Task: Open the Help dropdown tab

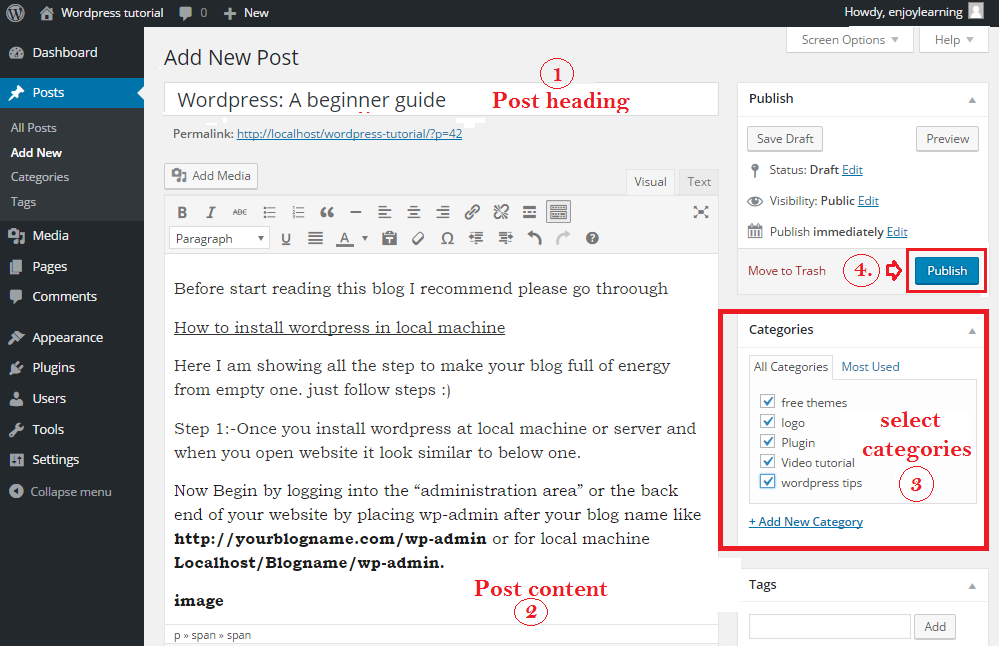Action: 954,40
